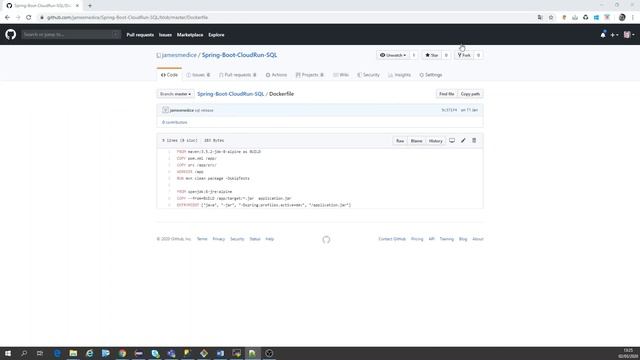The width and height of the screenshot is (640, 360).
Task: Switch to the repository Pull requests tab
Action: (238, 75)
